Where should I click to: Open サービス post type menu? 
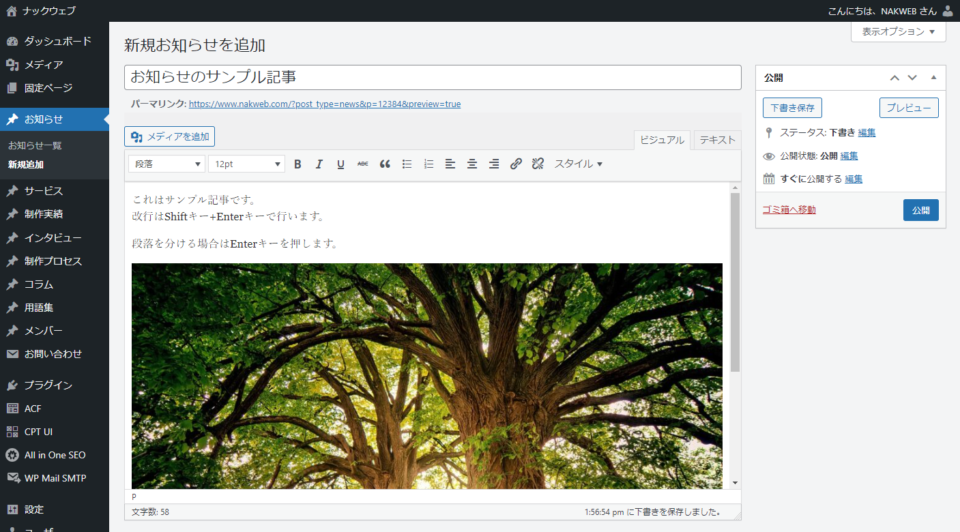coord(54,191)
